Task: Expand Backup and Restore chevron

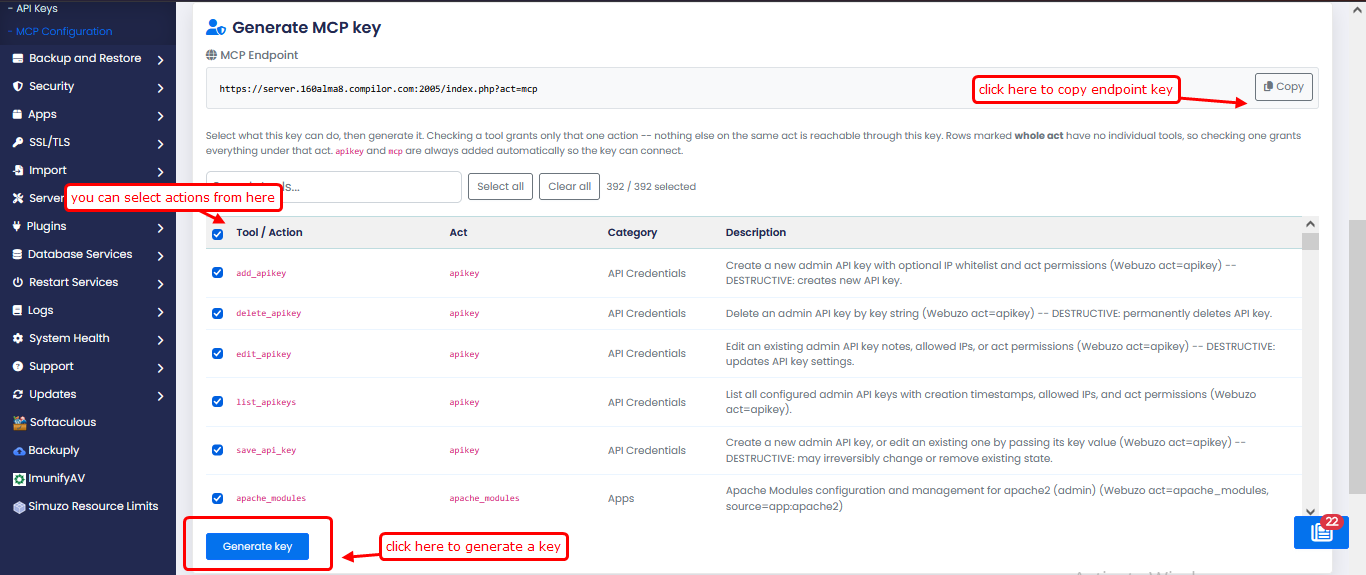Action: pos(161,60)
